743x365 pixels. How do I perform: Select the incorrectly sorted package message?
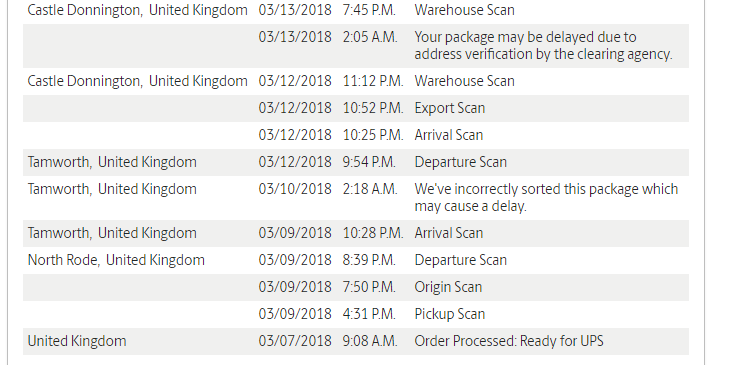[x=546, y=198]
